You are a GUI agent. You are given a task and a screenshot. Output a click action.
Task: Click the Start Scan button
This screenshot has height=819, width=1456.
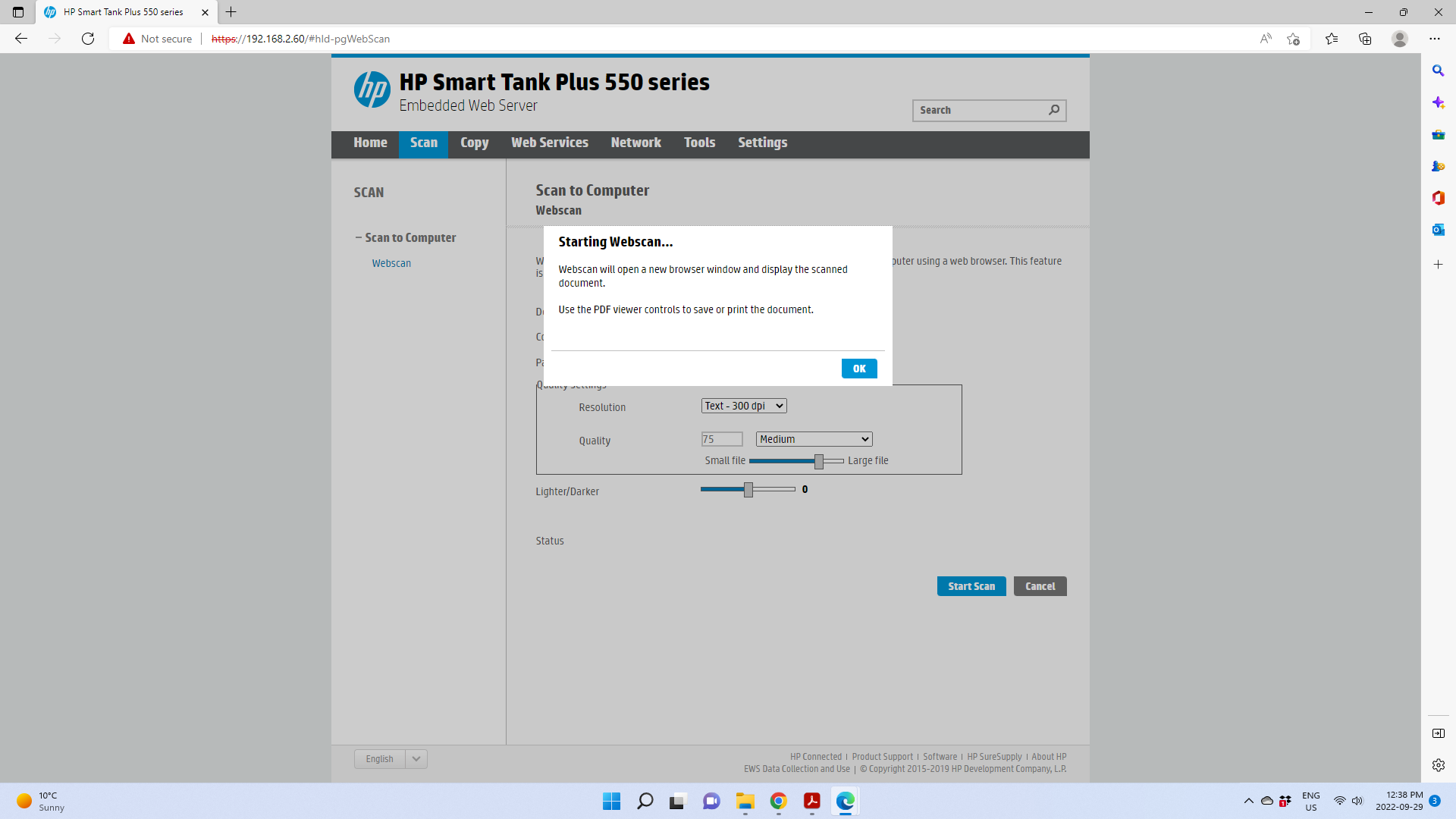point(971,586)
